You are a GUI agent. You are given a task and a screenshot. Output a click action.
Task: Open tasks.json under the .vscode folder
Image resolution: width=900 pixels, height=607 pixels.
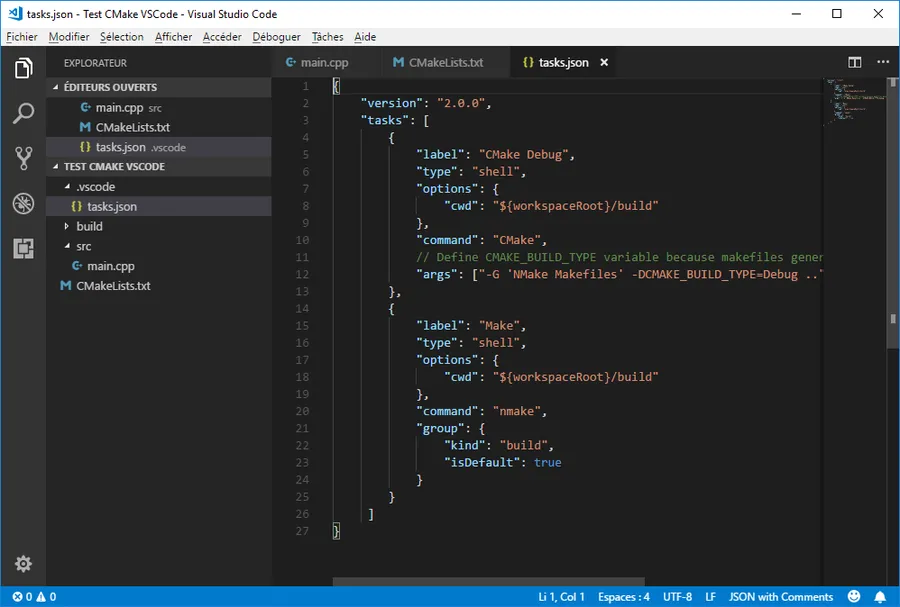click(158, 206)
